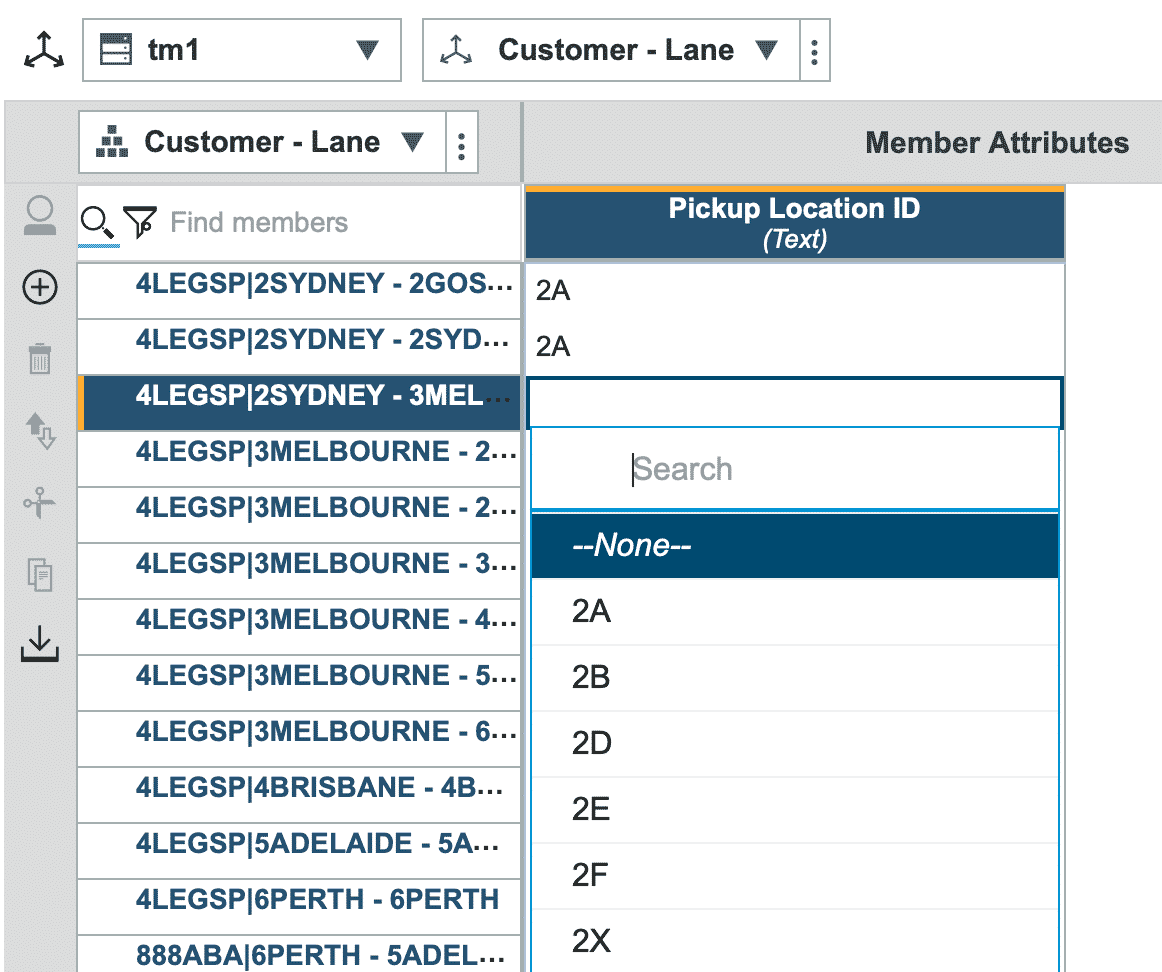Open the tm1 database dropdown

368,49
